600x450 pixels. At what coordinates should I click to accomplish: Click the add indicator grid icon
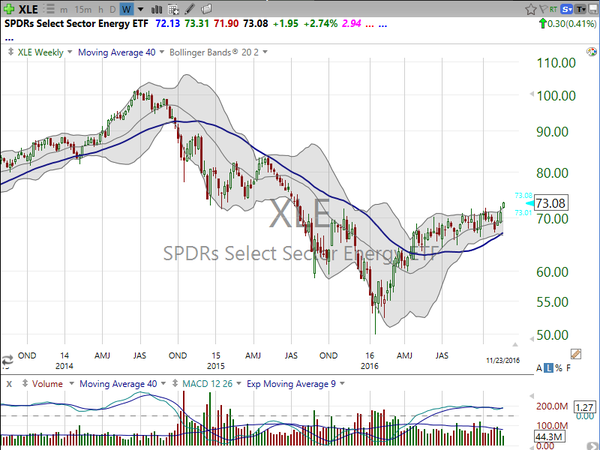(x=173, y=9)
